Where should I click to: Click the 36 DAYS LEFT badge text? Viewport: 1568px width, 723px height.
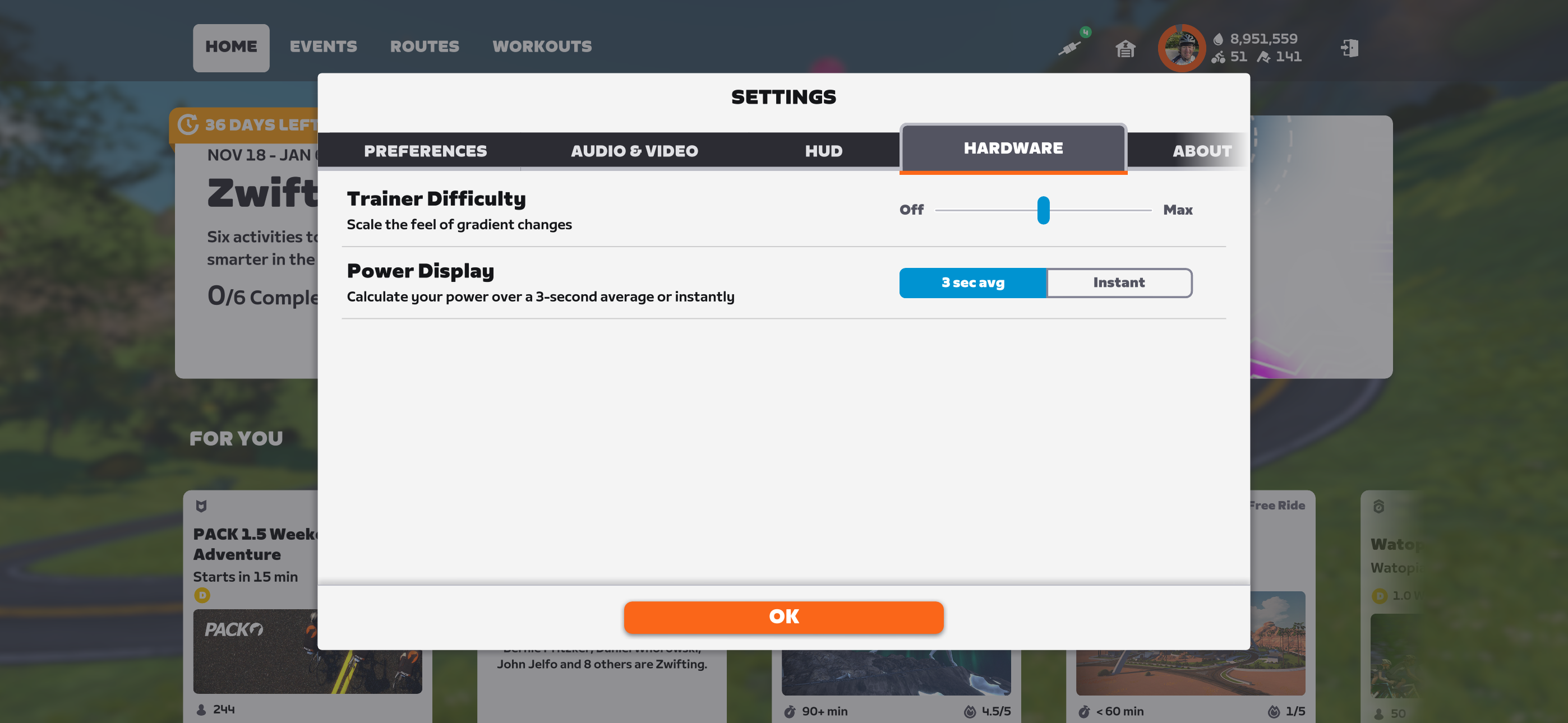pos(262,125)
